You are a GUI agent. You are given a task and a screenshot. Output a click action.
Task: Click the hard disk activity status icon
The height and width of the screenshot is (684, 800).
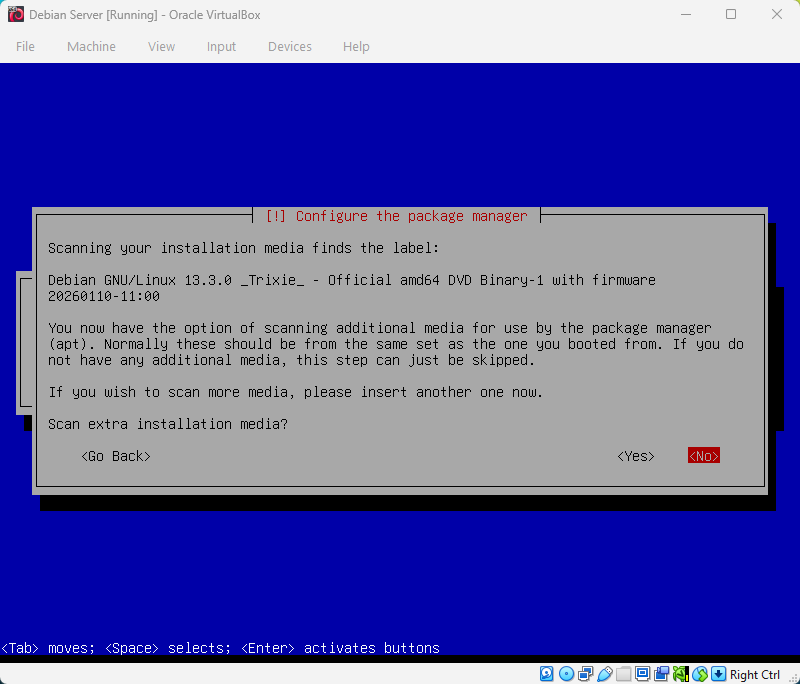(546, 674)
